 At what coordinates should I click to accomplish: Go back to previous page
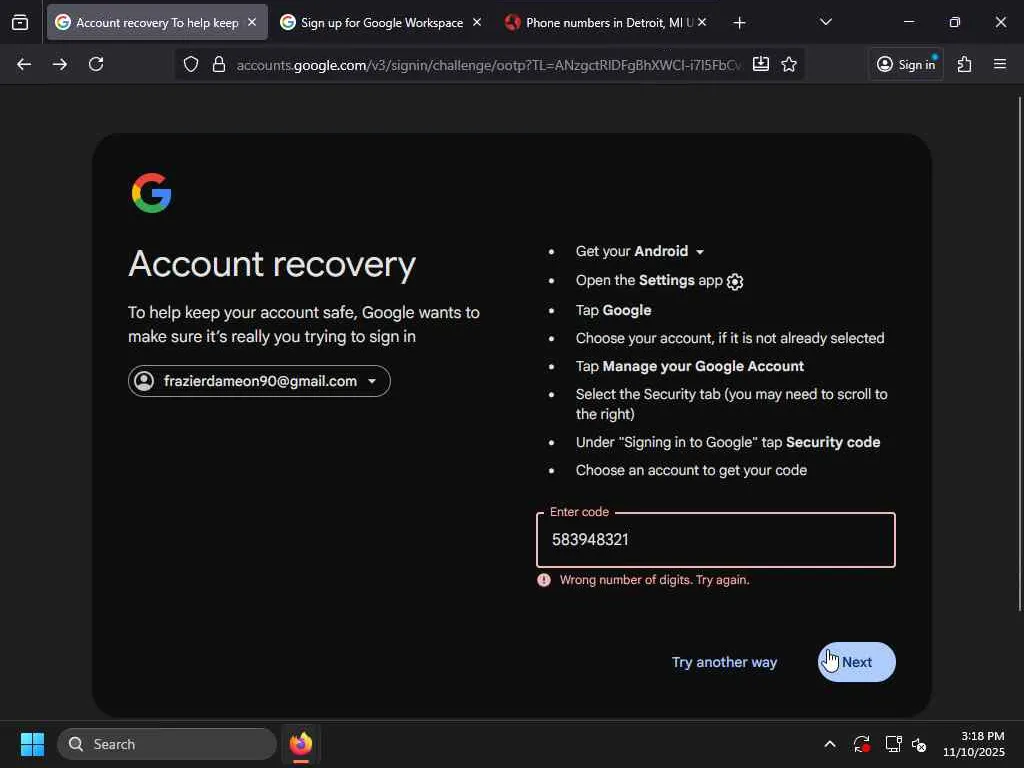(x=24, y=64)
